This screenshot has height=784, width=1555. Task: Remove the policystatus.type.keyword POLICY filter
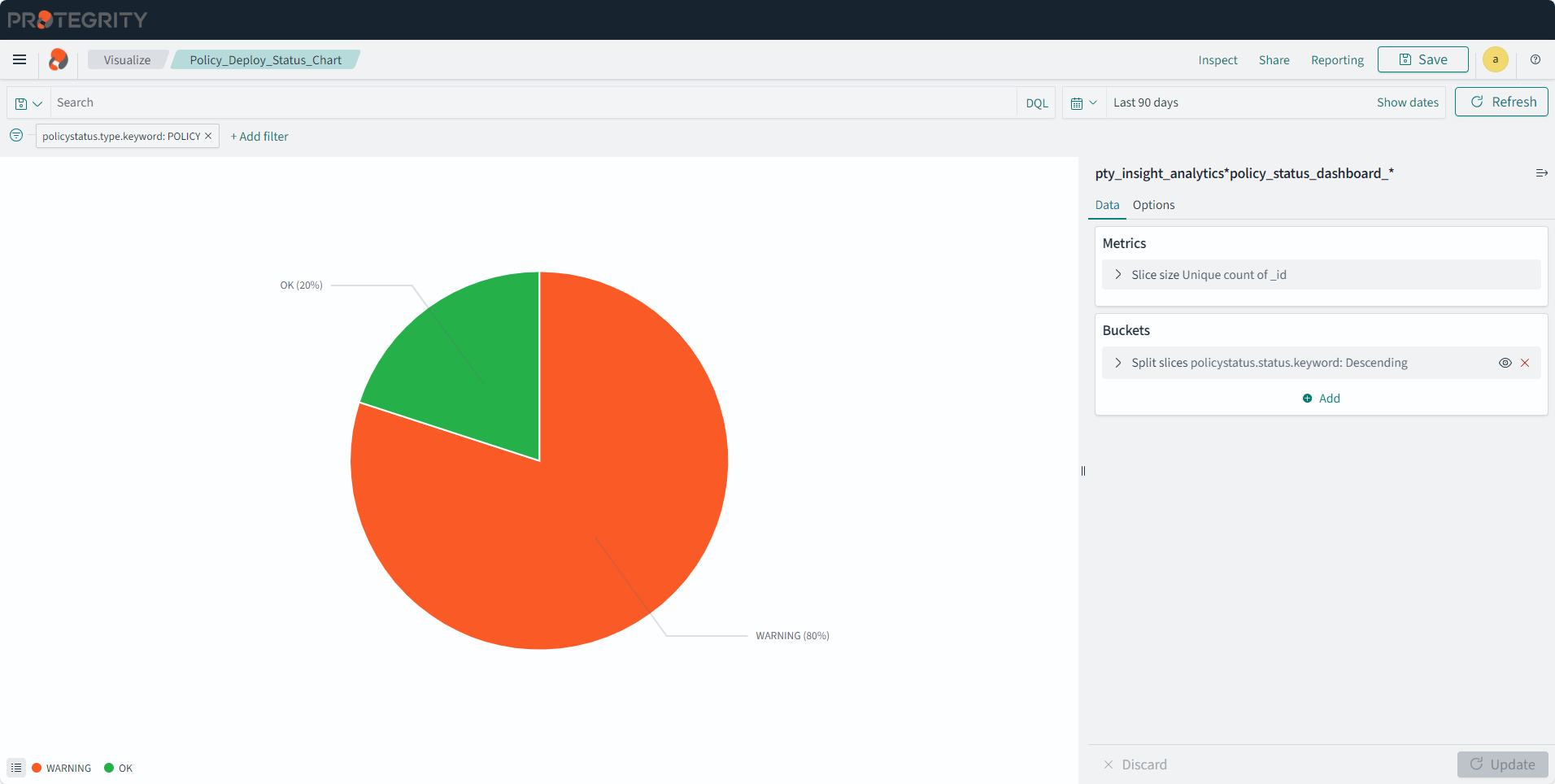[x=208, y=136]
